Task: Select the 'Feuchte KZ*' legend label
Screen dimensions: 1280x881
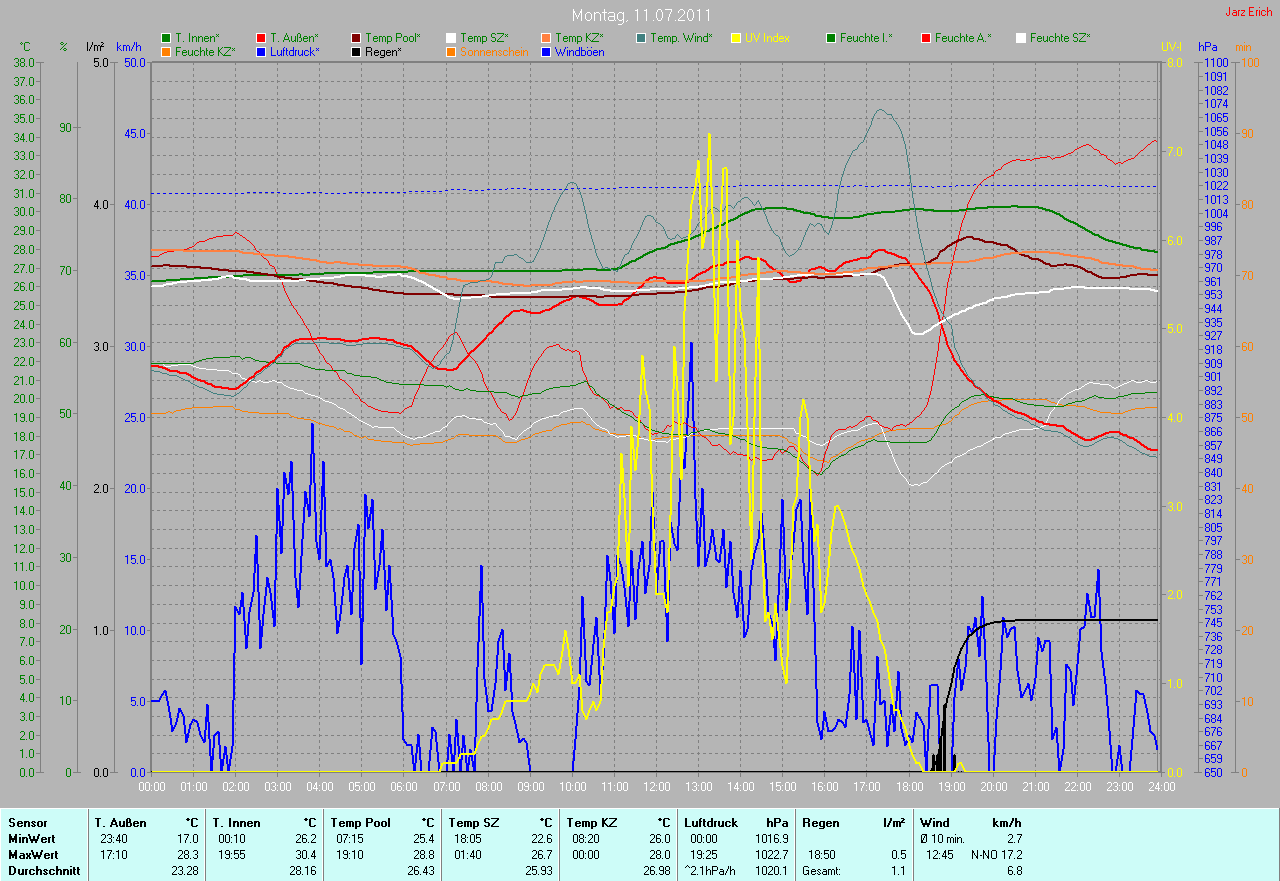Action: click(205, 51)
